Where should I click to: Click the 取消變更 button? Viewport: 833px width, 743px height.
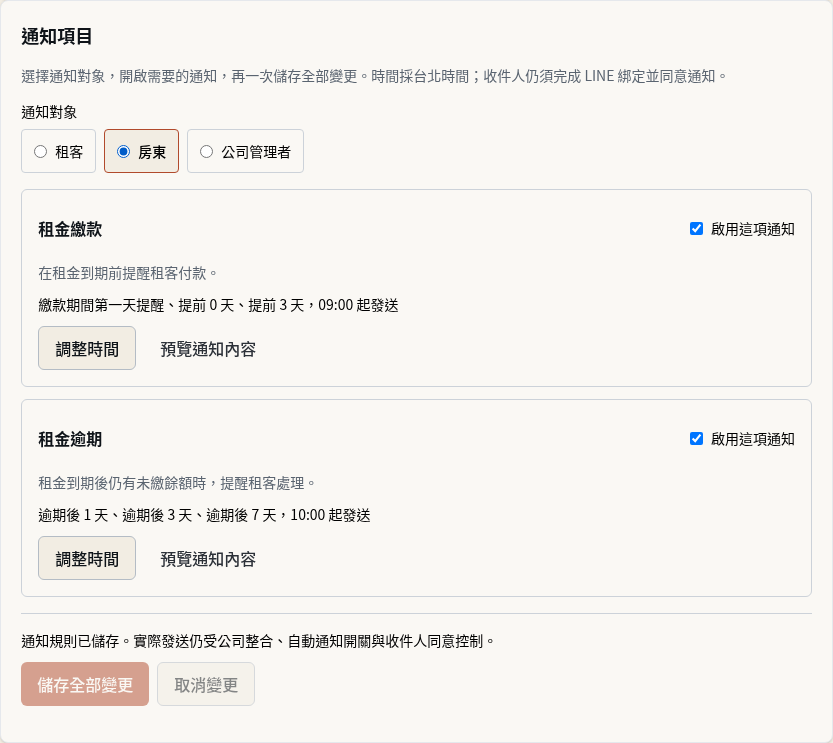click(x=206, y=684)
